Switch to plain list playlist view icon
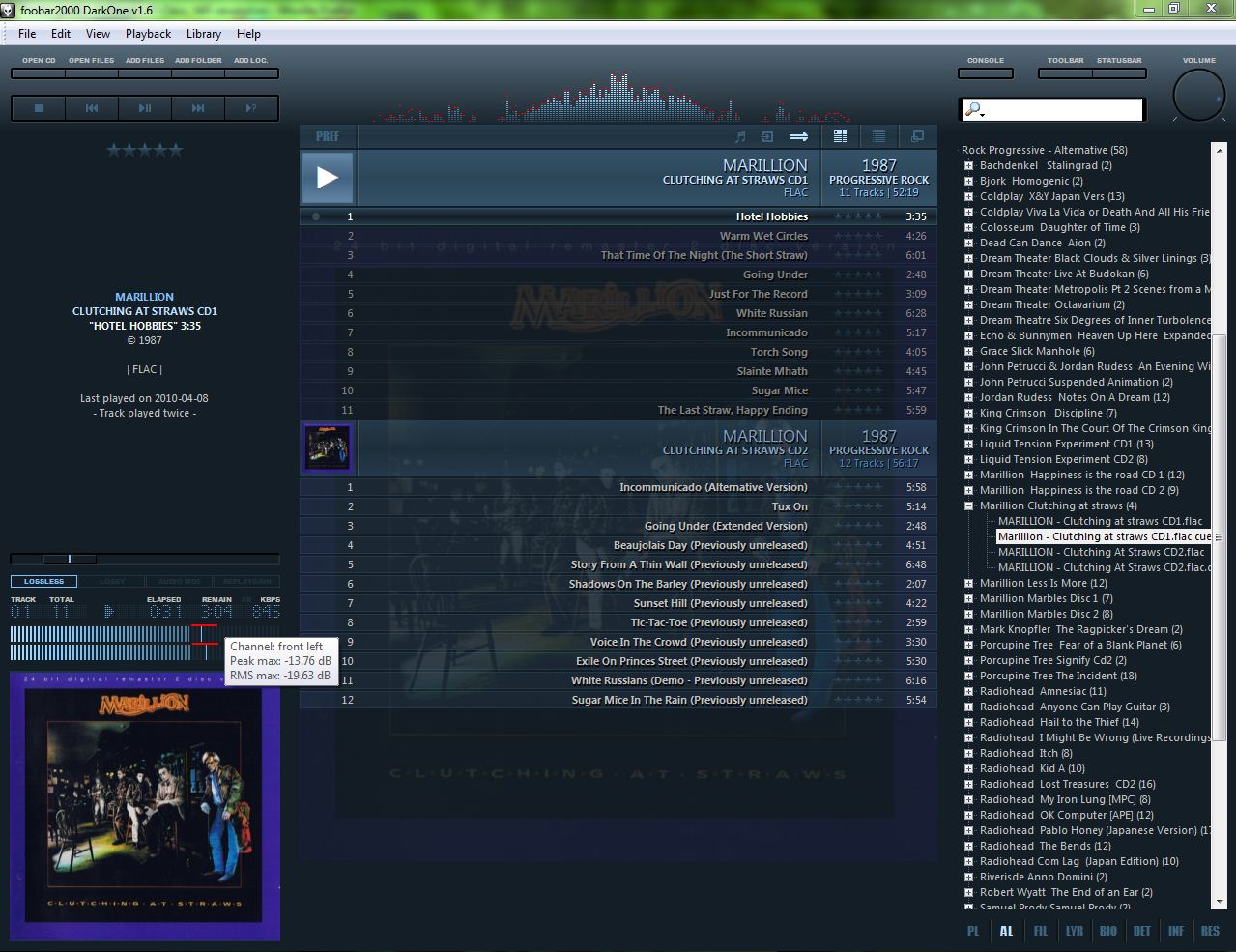1236x952 pixels. pos(878,136)
